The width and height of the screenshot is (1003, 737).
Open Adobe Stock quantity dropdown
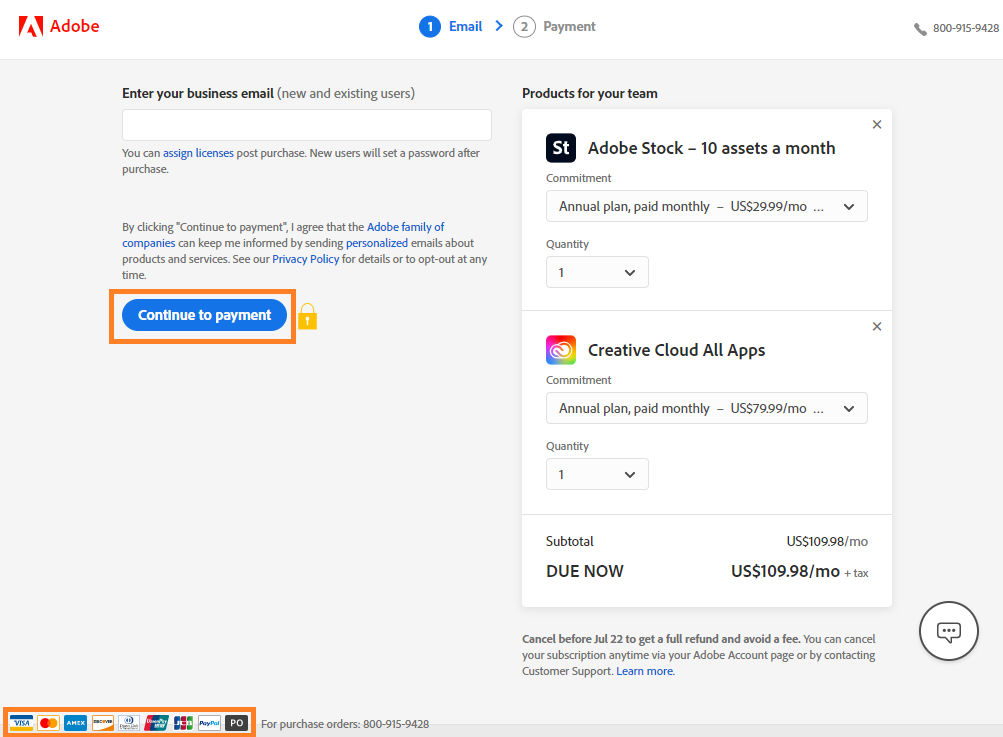pos(597,273)
